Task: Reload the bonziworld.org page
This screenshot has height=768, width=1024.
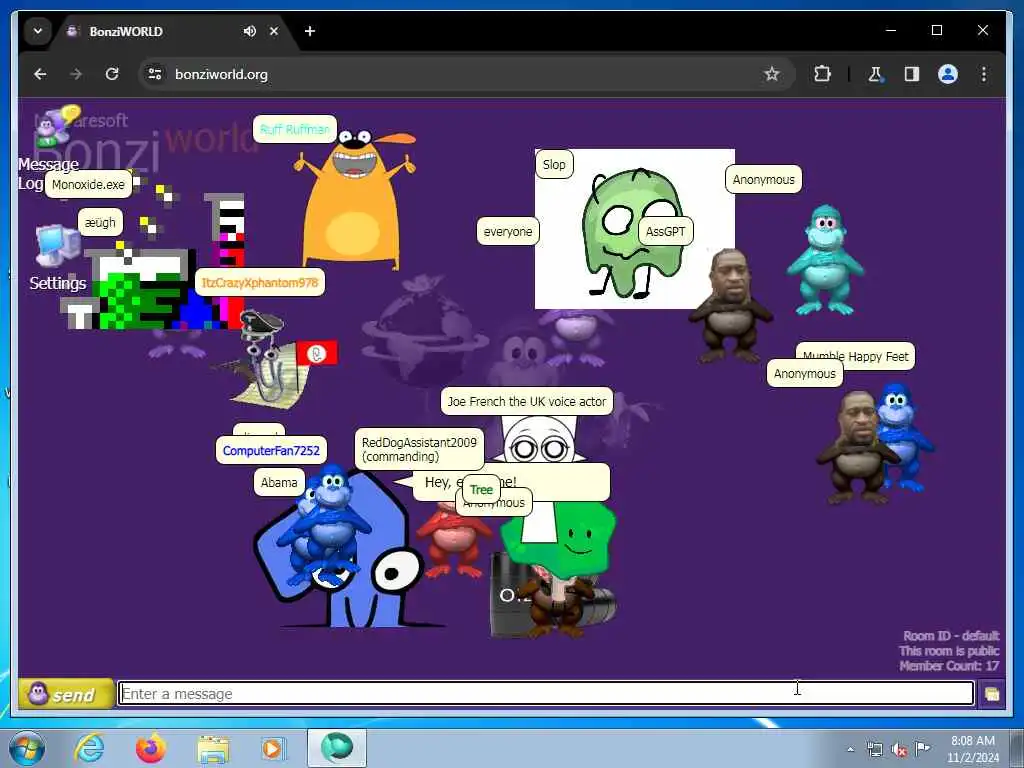Action: [x=112, y=74]
